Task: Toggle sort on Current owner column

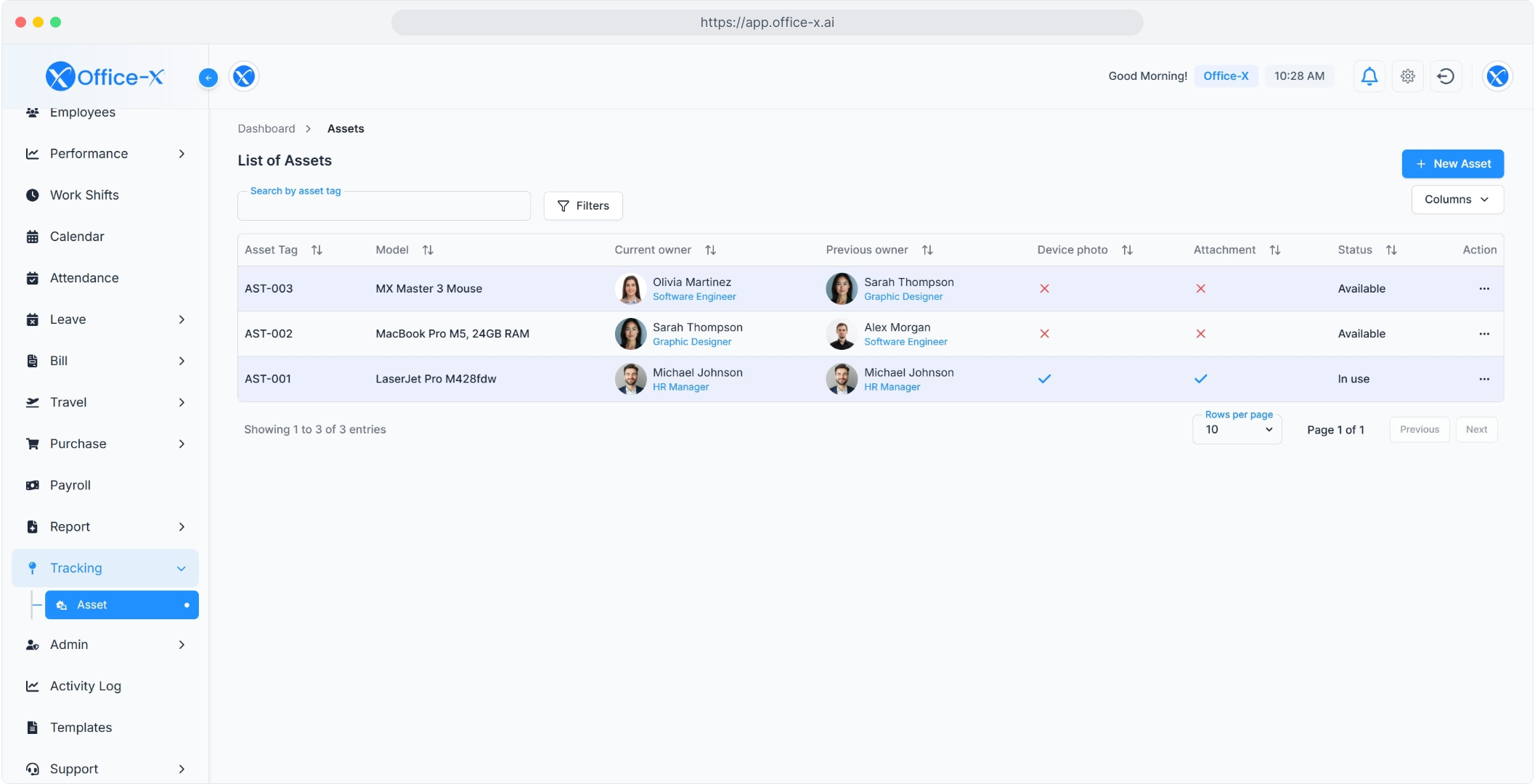Action: coord(710,250)
